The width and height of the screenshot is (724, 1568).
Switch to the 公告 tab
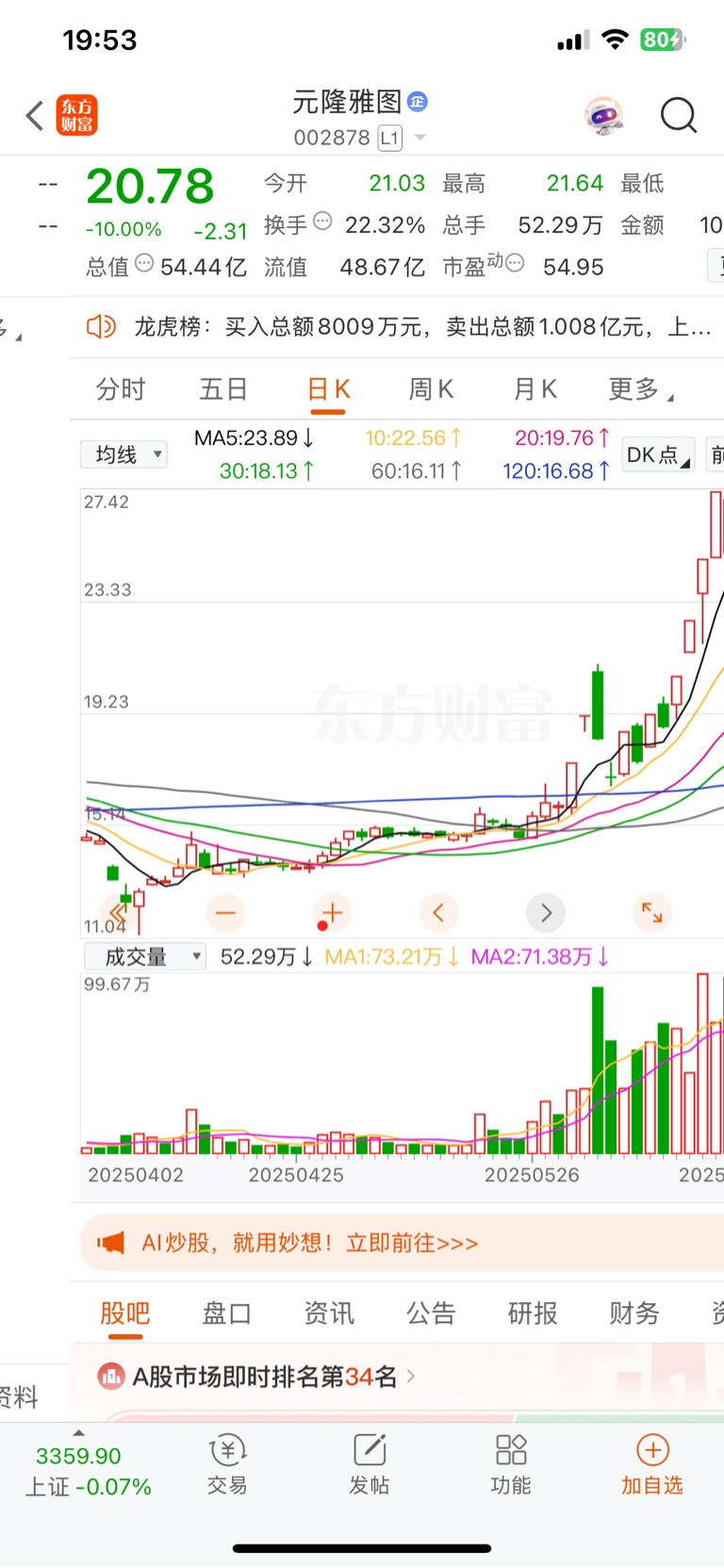[x=431, y=1313]
